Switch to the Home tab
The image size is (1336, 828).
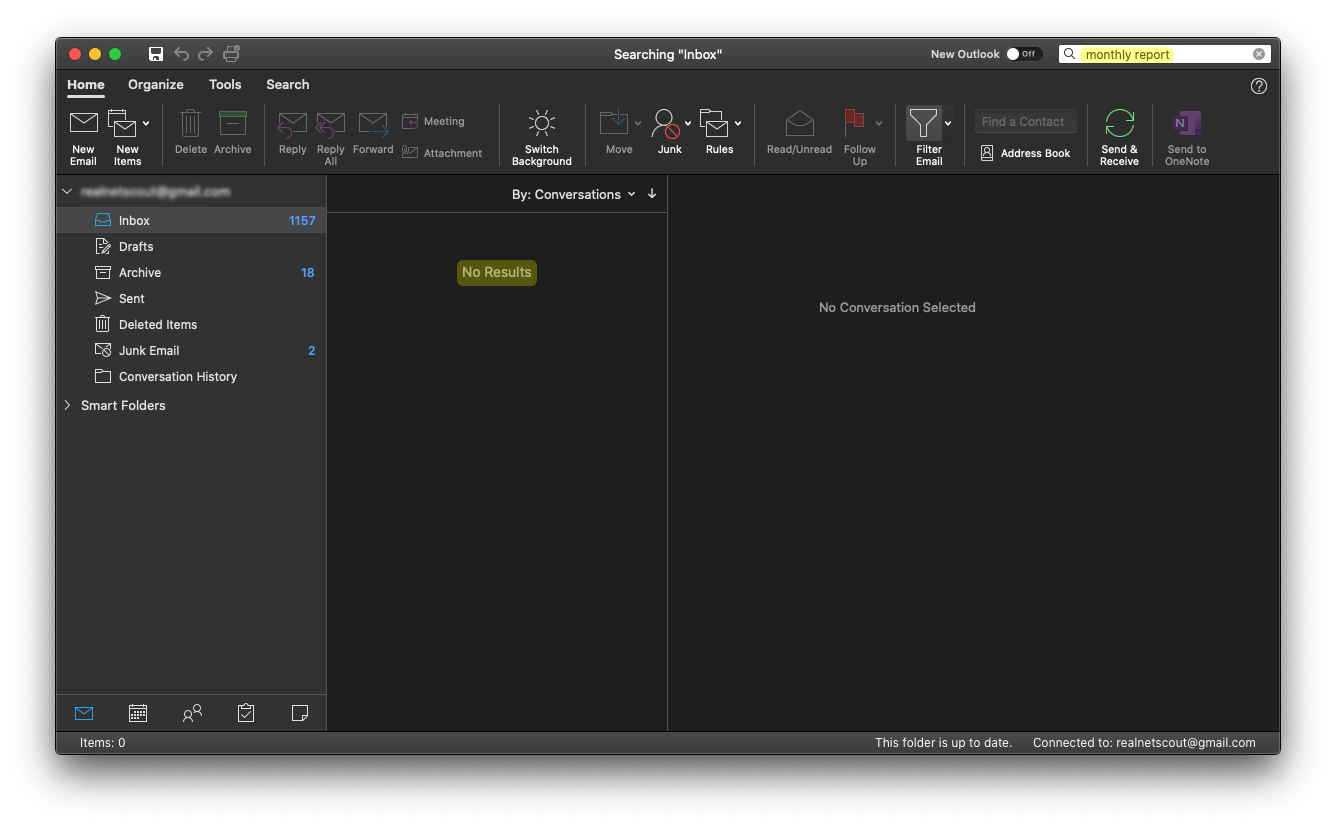(86, 84)
